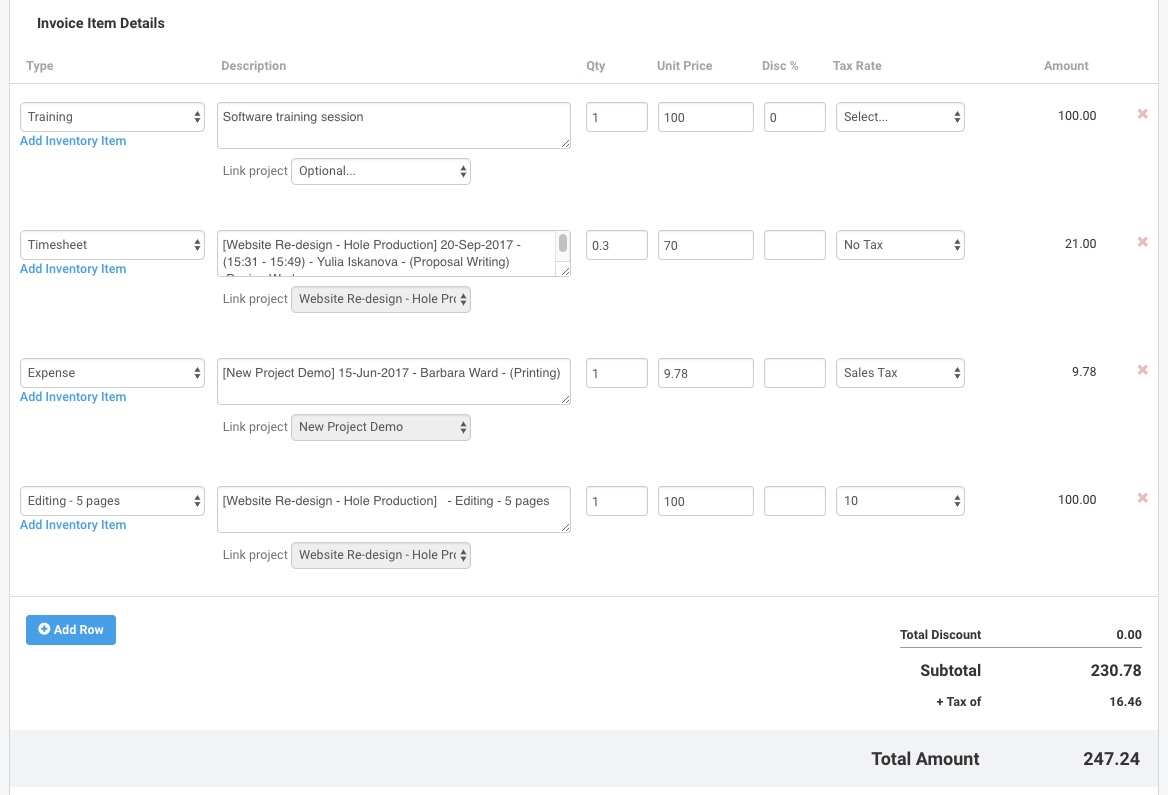Remove the Editing - 5 pages row
Viewport: 1168px width, 795px height.
(x=1142, y=498)
